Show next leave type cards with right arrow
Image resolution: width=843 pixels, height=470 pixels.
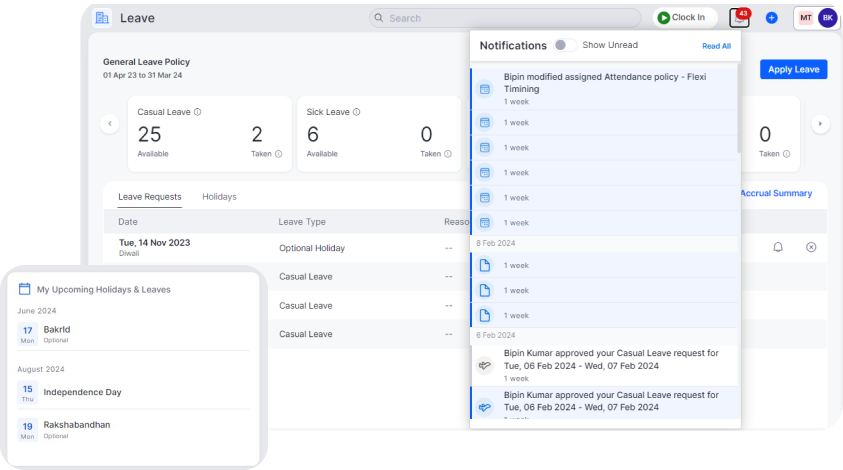click(820, 124)
